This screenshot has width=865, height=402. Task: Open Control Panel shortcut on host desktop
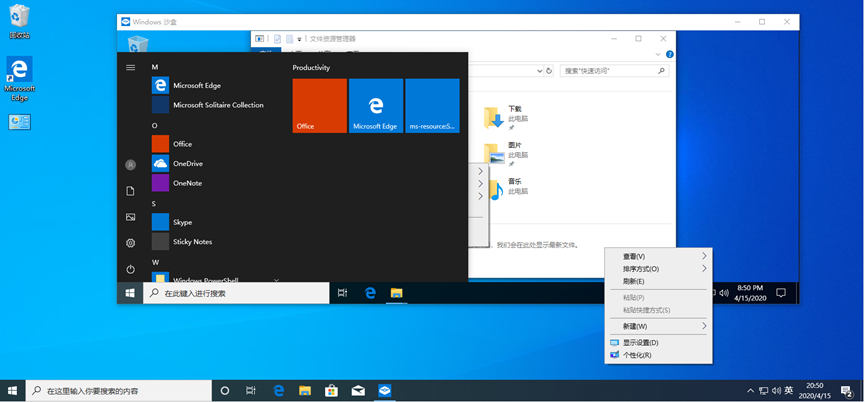tap(19, 122)
